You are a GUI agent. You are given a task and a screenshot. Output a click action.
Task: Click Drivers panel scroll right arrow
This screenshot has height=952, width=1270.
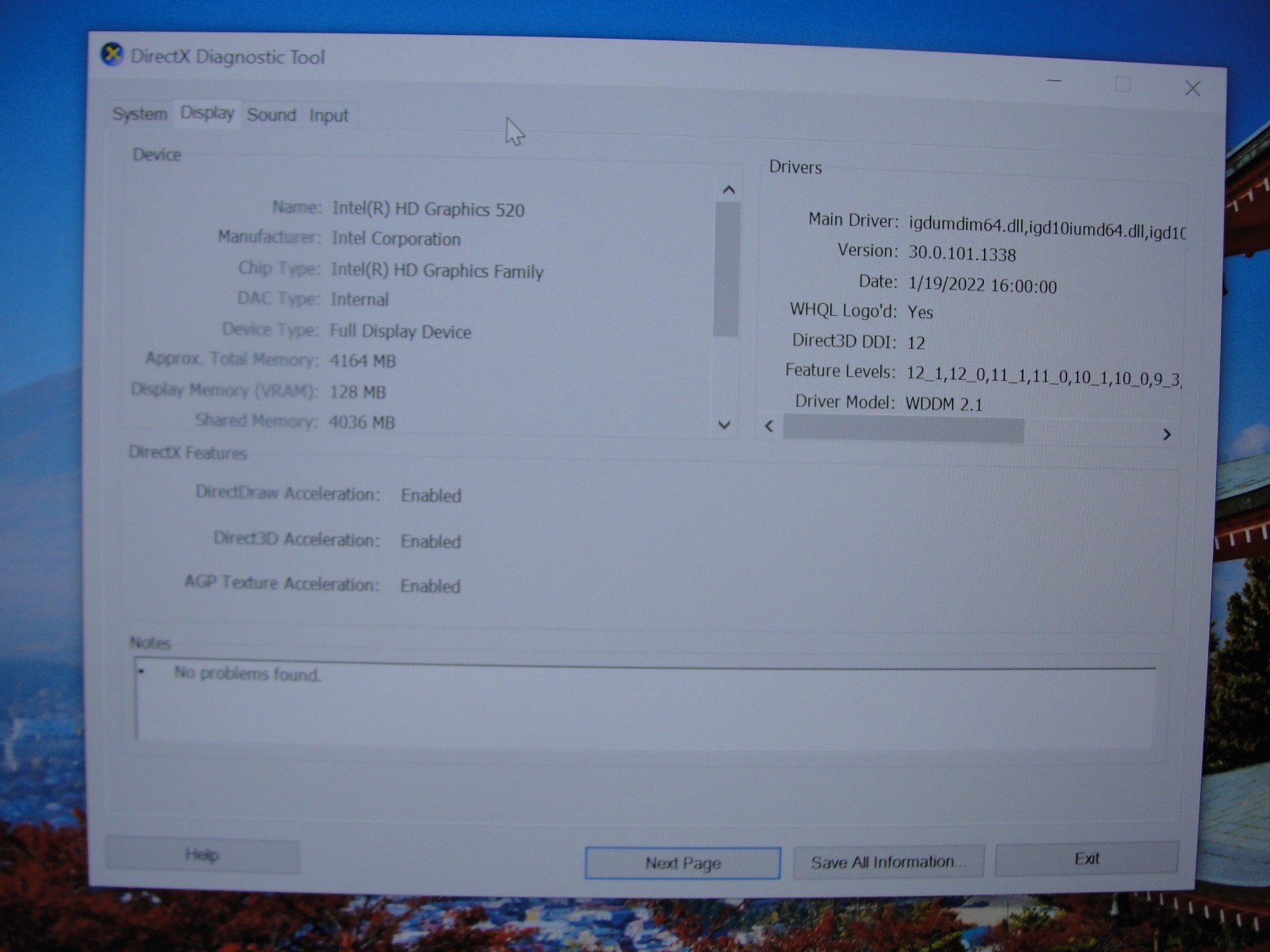[x=1166, y=434]
